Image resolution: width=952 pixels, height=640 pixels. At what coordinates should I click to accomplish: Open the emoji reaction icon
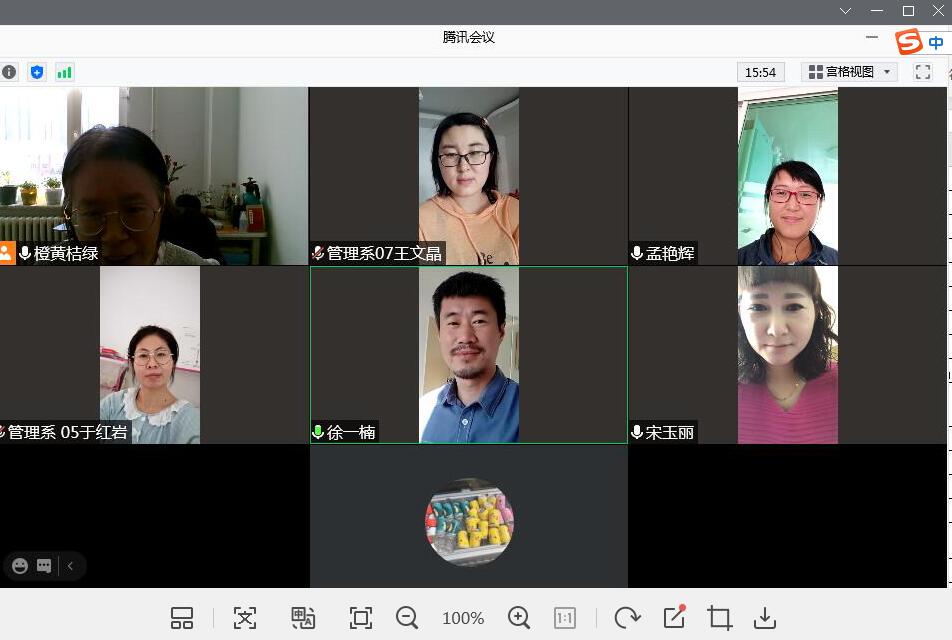[20, 566]
